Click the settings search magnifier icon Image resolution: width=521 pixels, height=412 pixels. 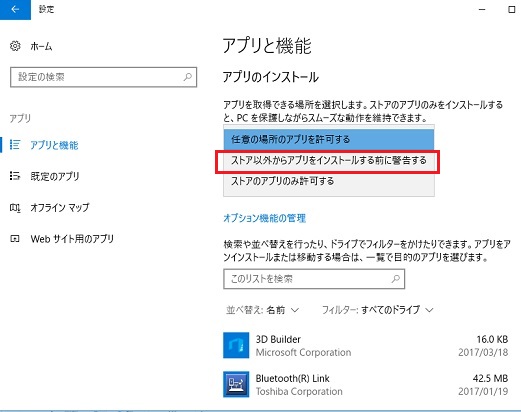188,77
